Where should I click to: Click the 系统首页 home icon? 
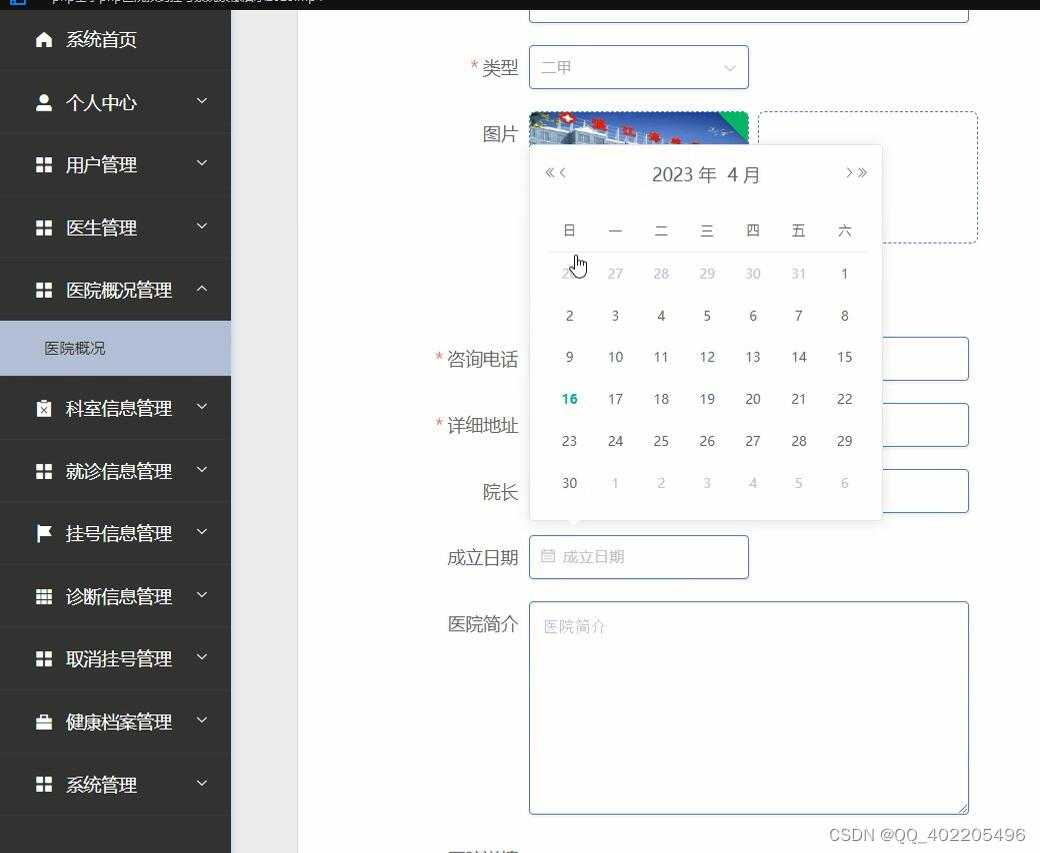coord(44,39)
